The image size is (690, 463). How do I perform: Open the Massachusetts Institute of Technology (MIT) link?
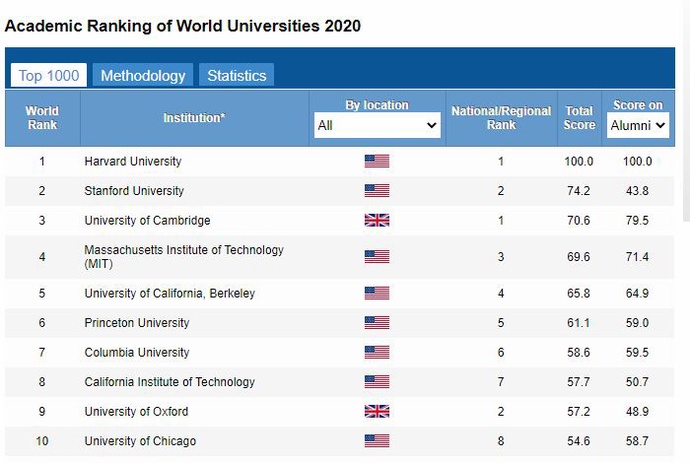pos(184,257)
